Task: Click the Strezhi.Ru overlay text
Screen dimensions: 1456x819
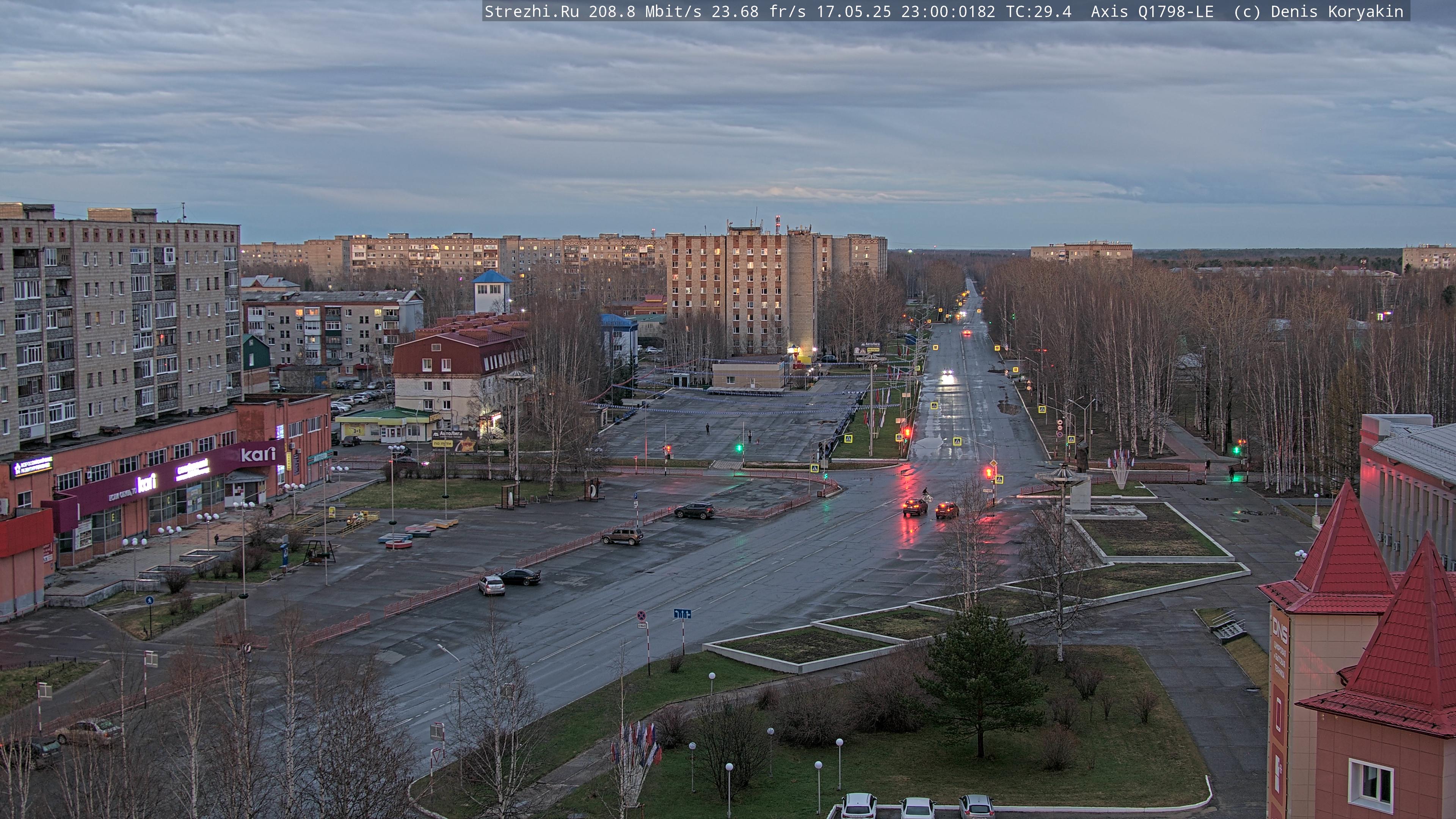Action: tap(532, 11)
